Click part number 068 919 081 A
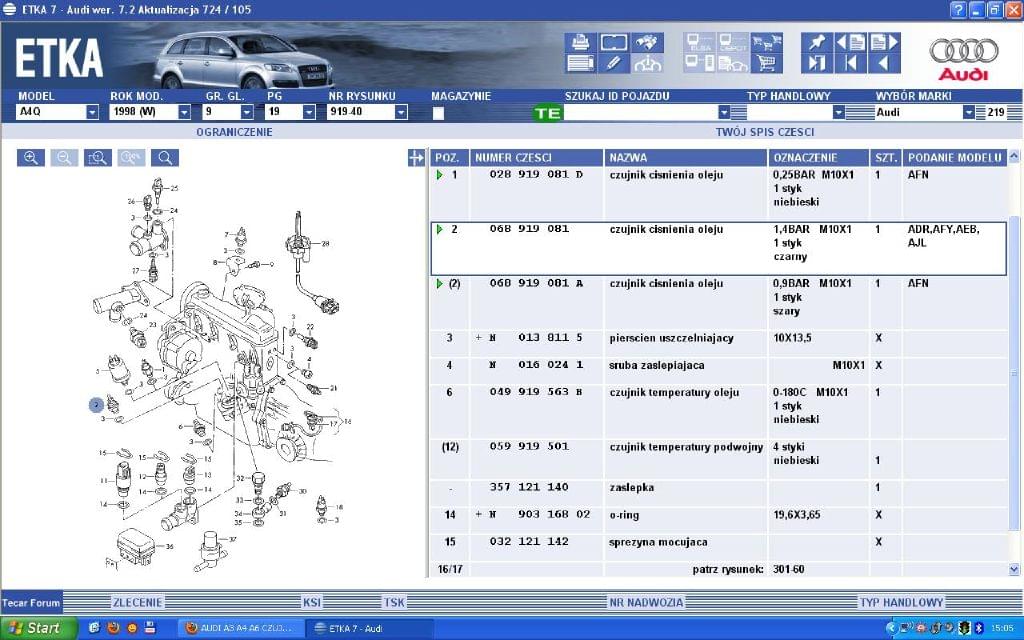Image resolution: width=1024 pixels, height=640 pixels. tap(536, 283)
